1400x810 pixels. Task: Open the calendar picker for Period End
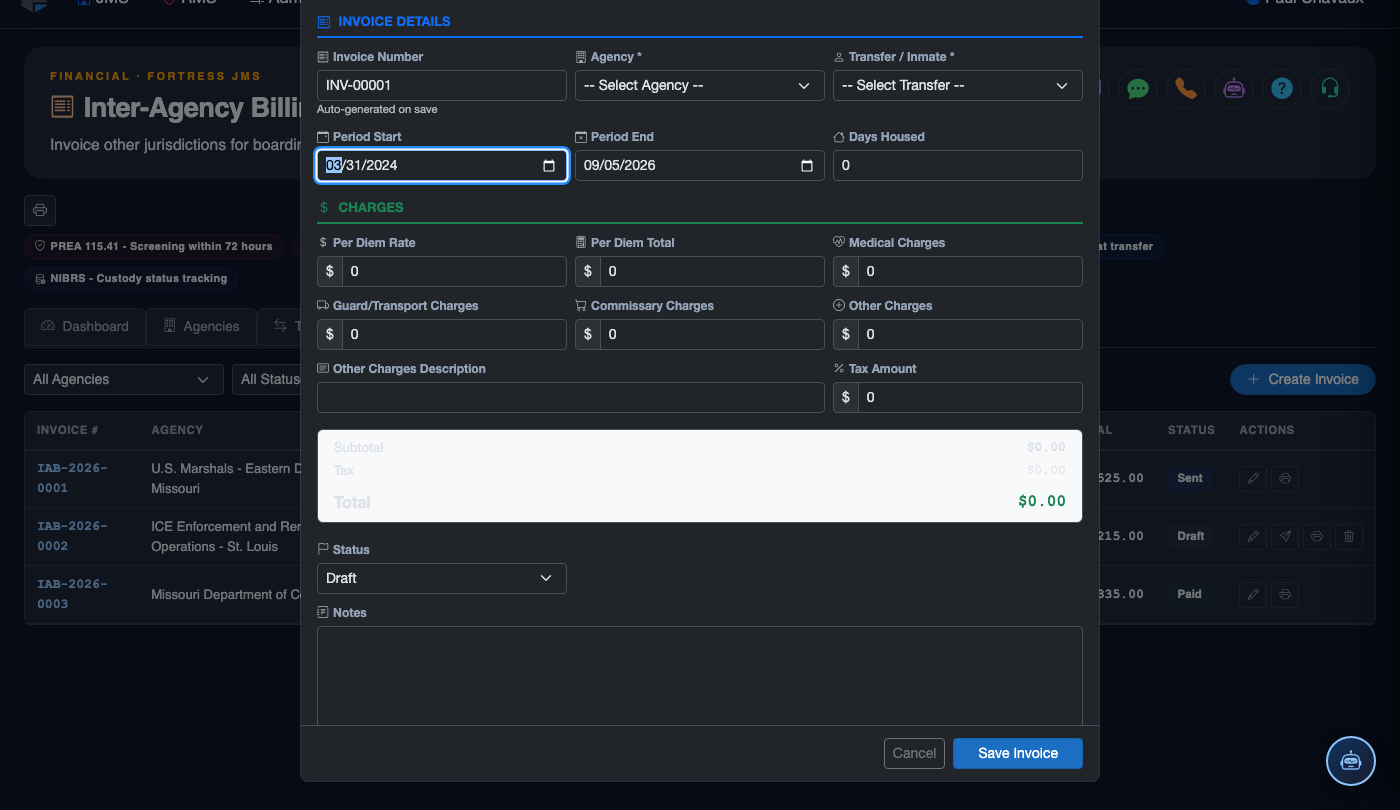[807, 166]
